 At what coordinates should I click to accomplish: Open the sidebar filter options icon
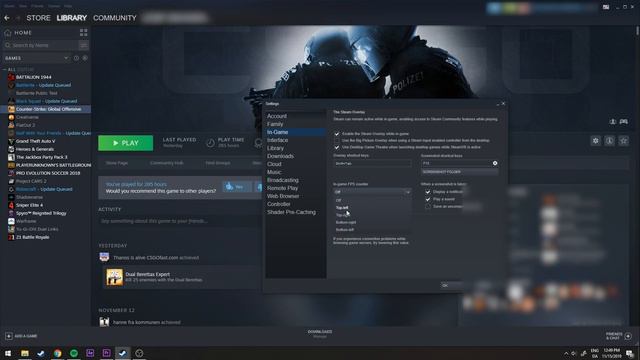pos(84,45)
